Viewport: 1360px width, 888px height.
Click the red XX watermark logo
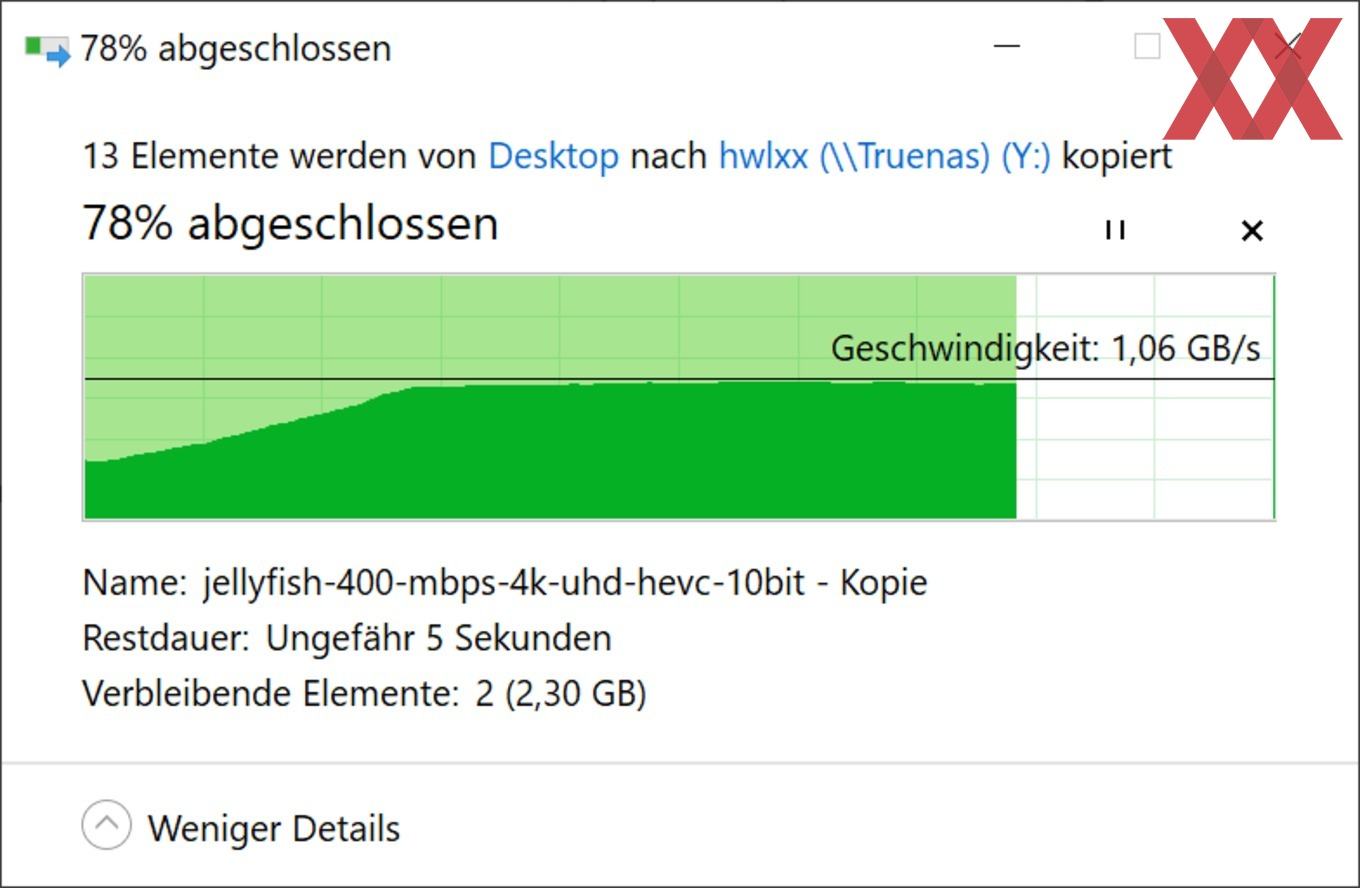click(x=1252, y=80)
